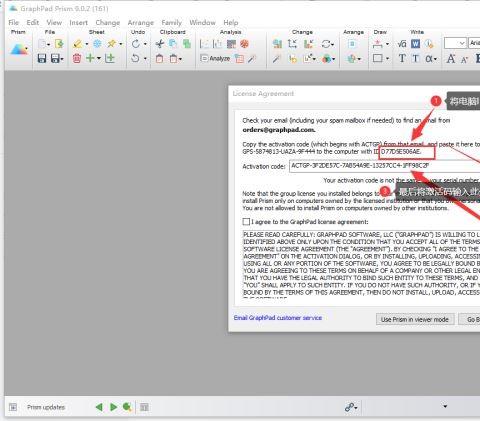Screen dimensions: 480x421
Task: Expand the pushpin dropdown arrow in Sheet group
Action: pos(121,44)
